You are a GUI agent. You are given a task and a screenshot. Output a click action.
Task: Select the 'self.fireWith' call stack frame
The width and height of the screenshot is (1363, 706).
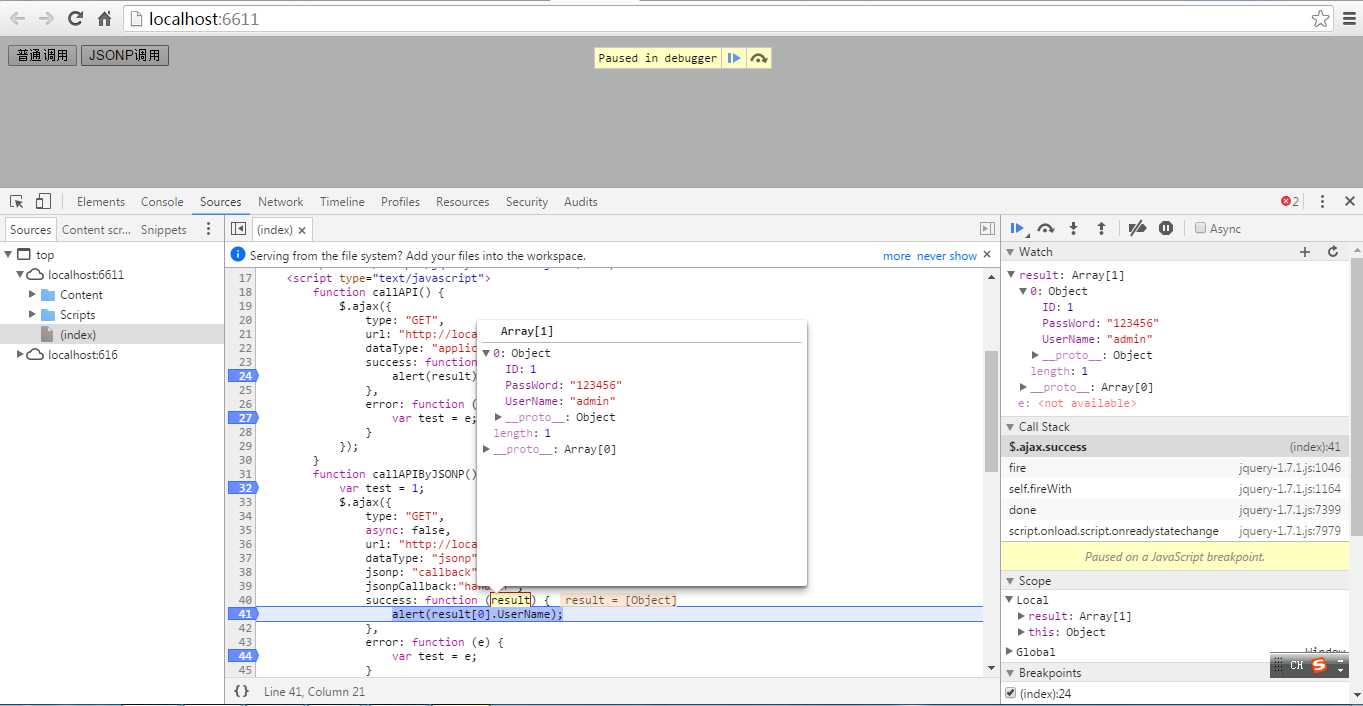1175,489
